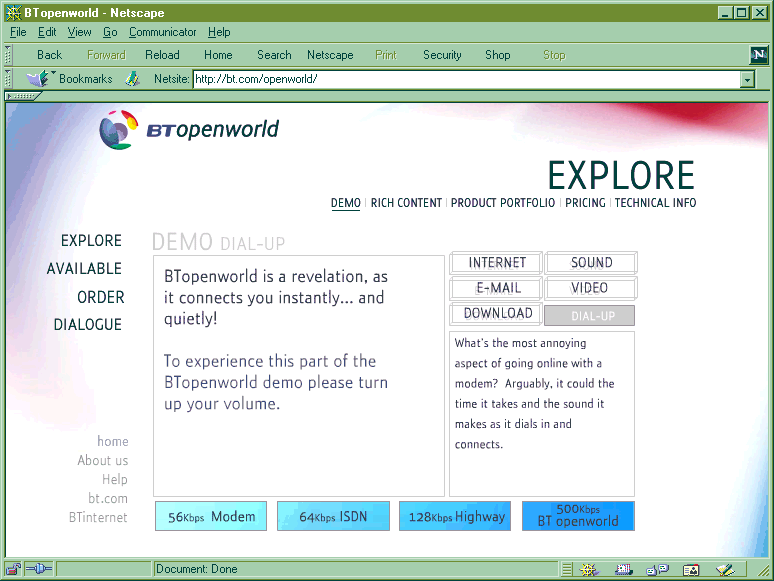Click the E-MAIL demo button
774x581 pixels.
point(496,288)
